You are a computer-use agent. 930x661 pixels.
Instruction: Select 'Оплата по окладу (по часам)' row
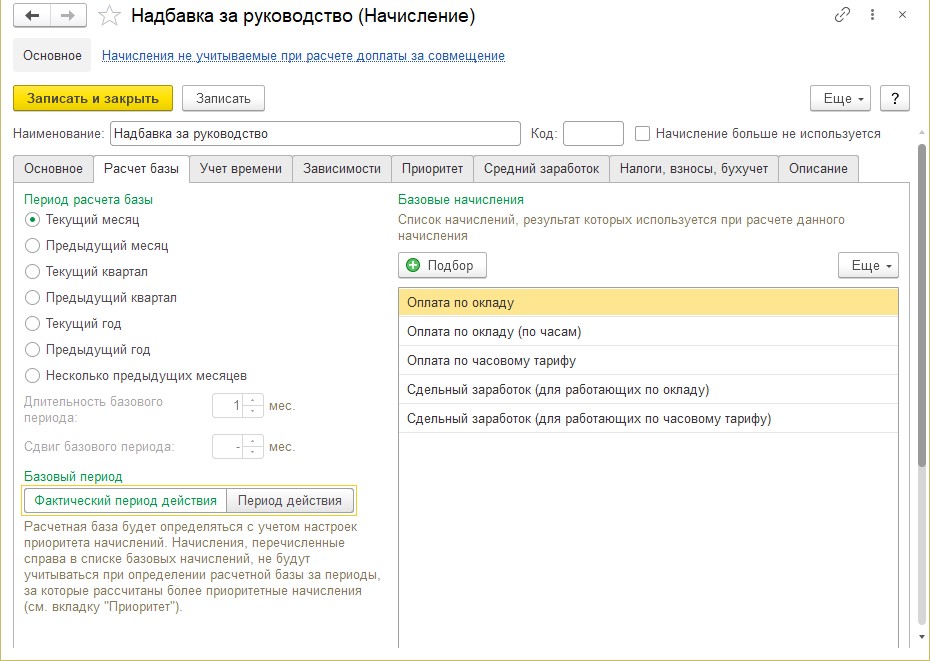pyautogui.click(x=648, y=332)
